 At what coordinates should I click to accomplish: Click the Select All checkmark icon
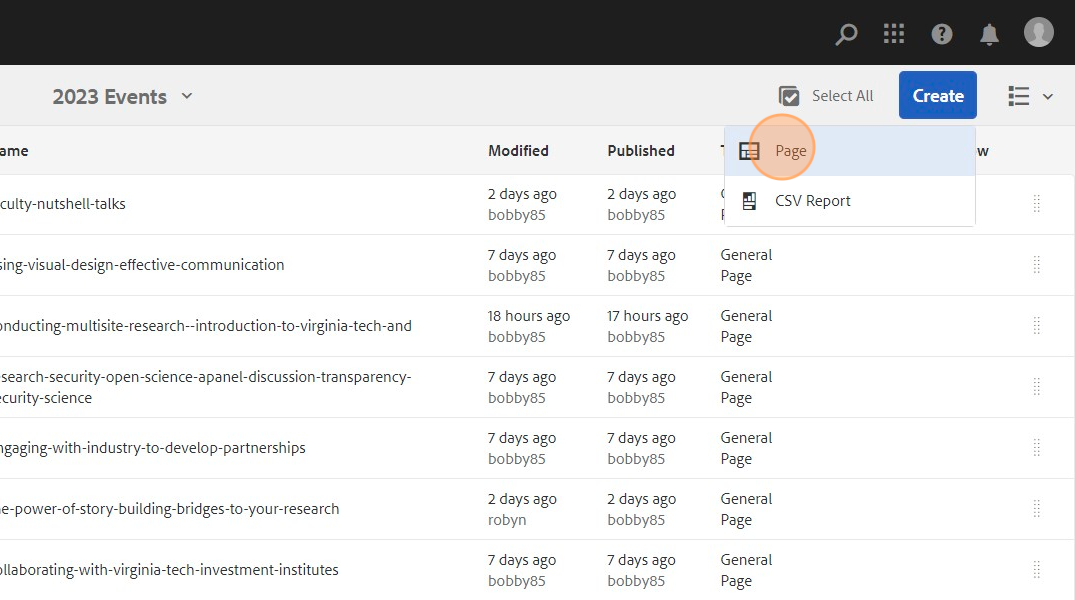789,96
